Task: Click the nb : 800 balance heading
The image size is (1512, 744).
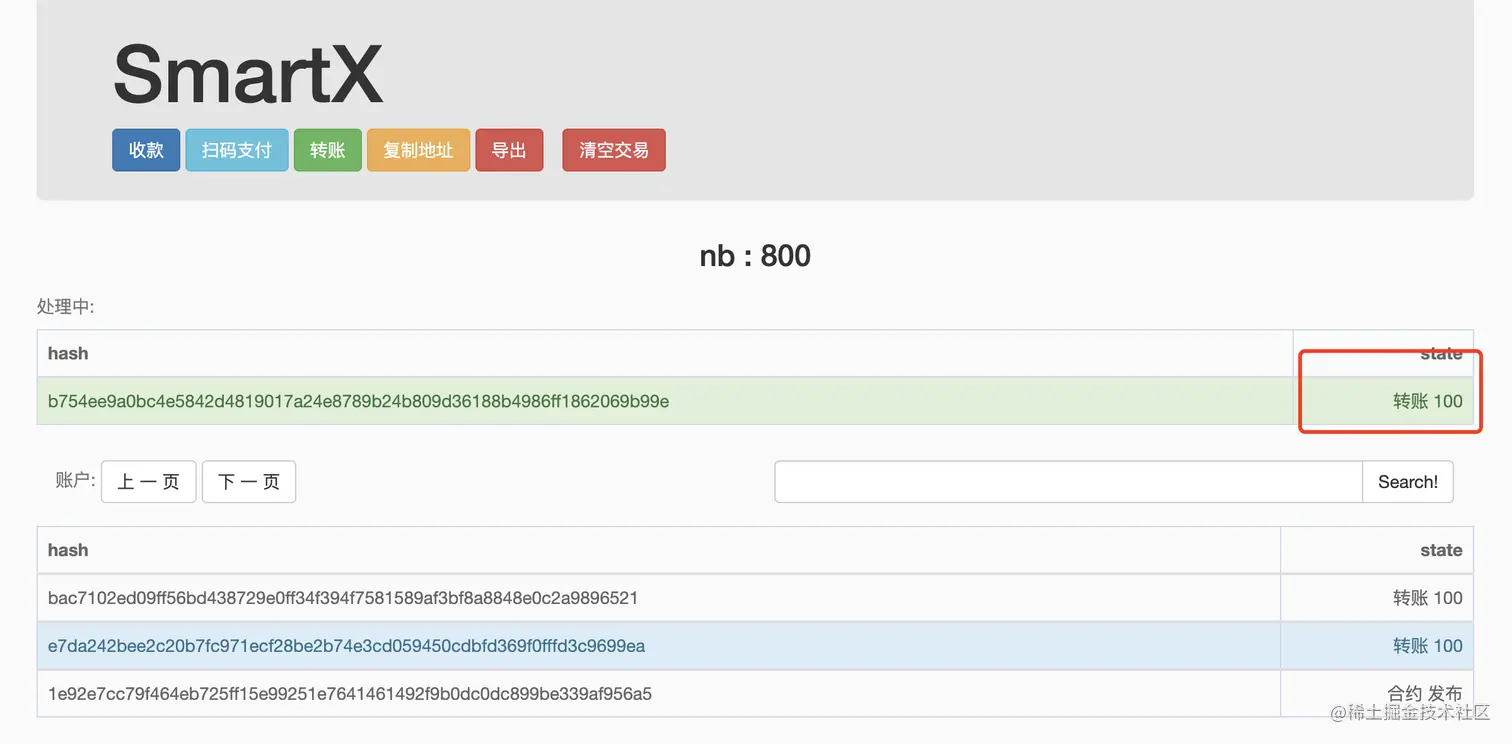Action: (x=755, y=256)
